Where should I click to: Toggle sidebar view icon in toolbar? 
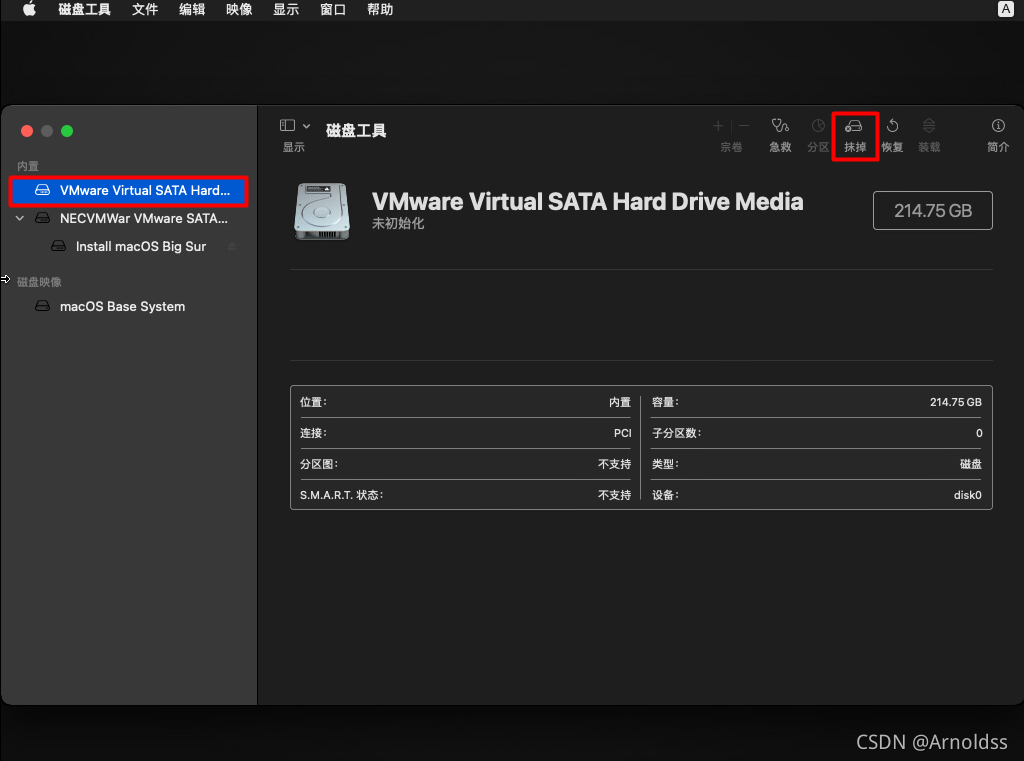click(x=287, y=125)
